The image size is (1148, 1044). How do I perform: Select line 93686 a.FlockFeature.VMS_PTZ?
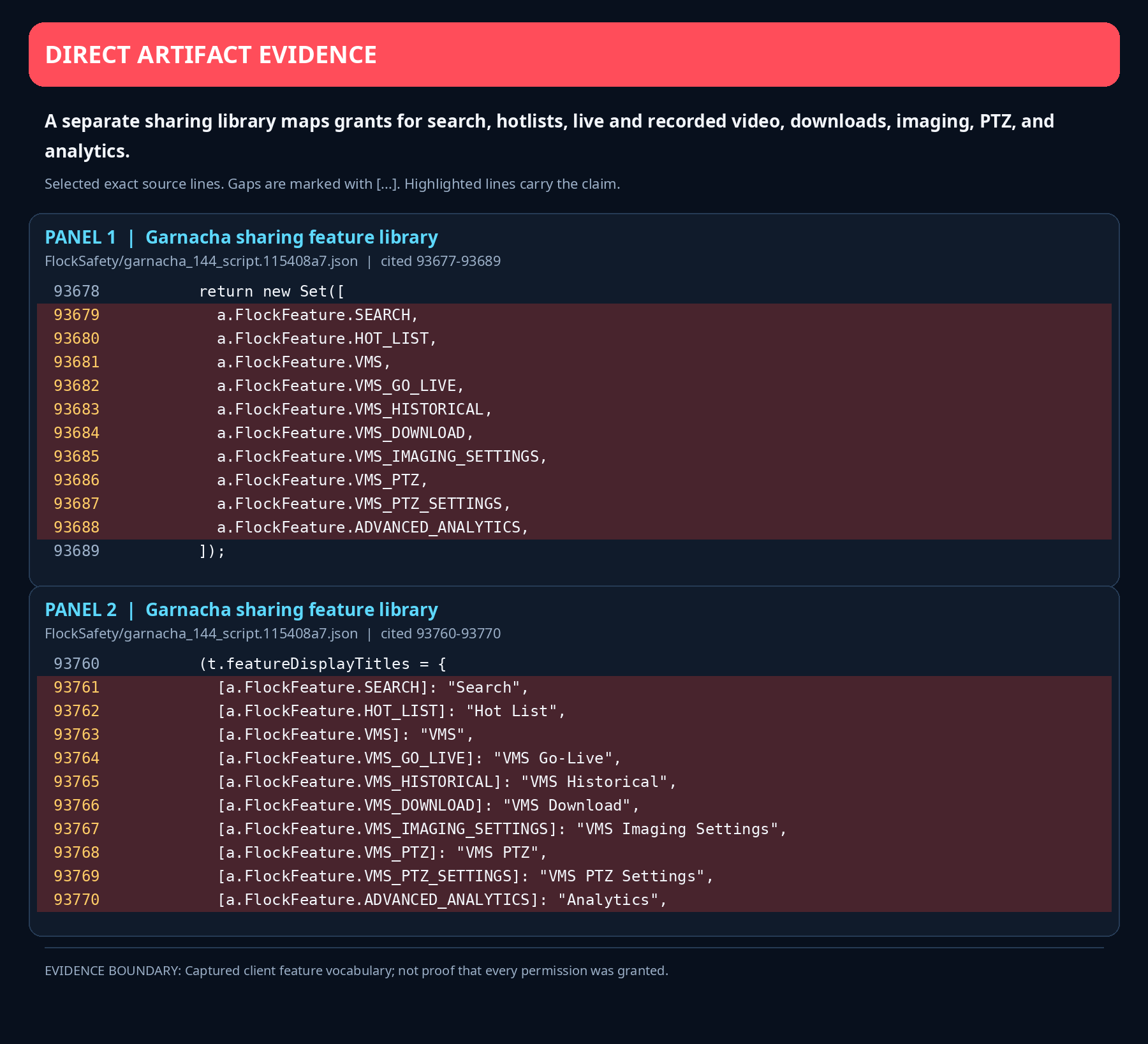(x=574, y=480)
